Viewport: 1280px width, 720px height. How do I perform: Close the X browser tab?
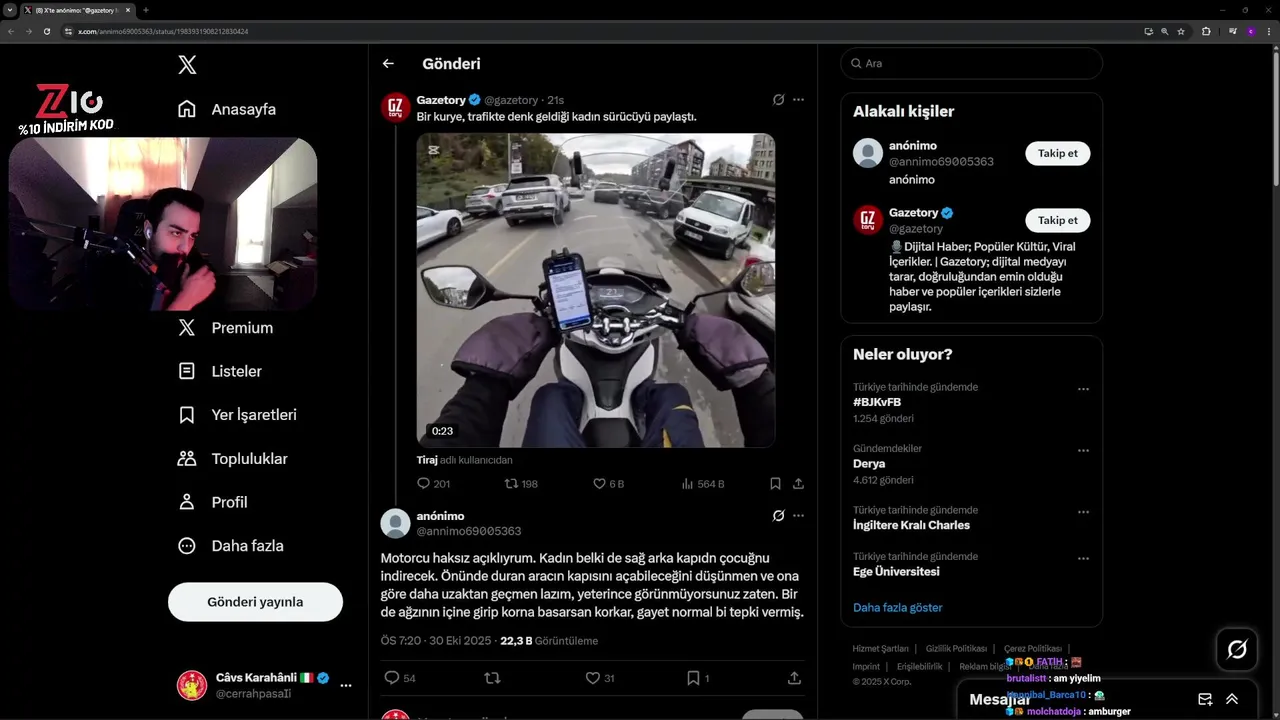(128, 10)
